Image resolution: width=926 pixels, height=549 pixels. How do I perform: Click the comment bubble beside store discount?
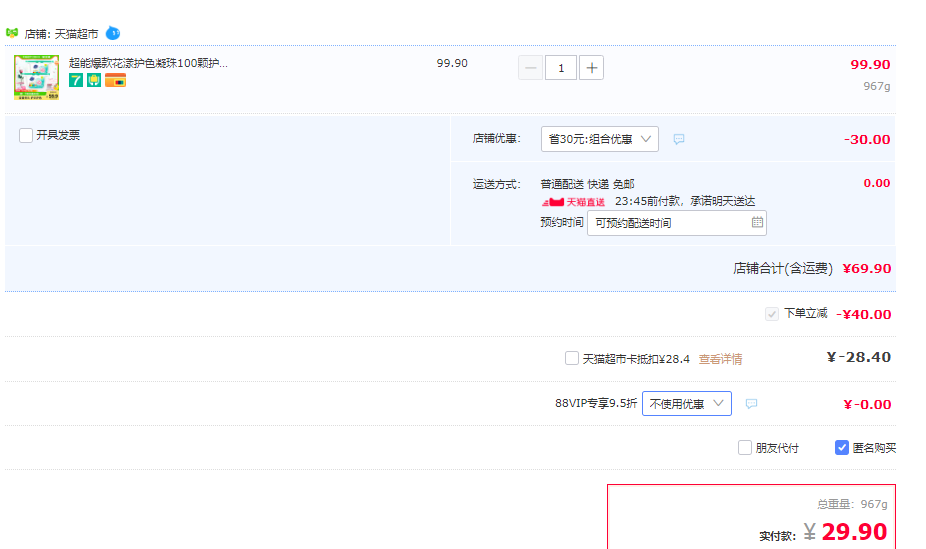coord(679,139)
